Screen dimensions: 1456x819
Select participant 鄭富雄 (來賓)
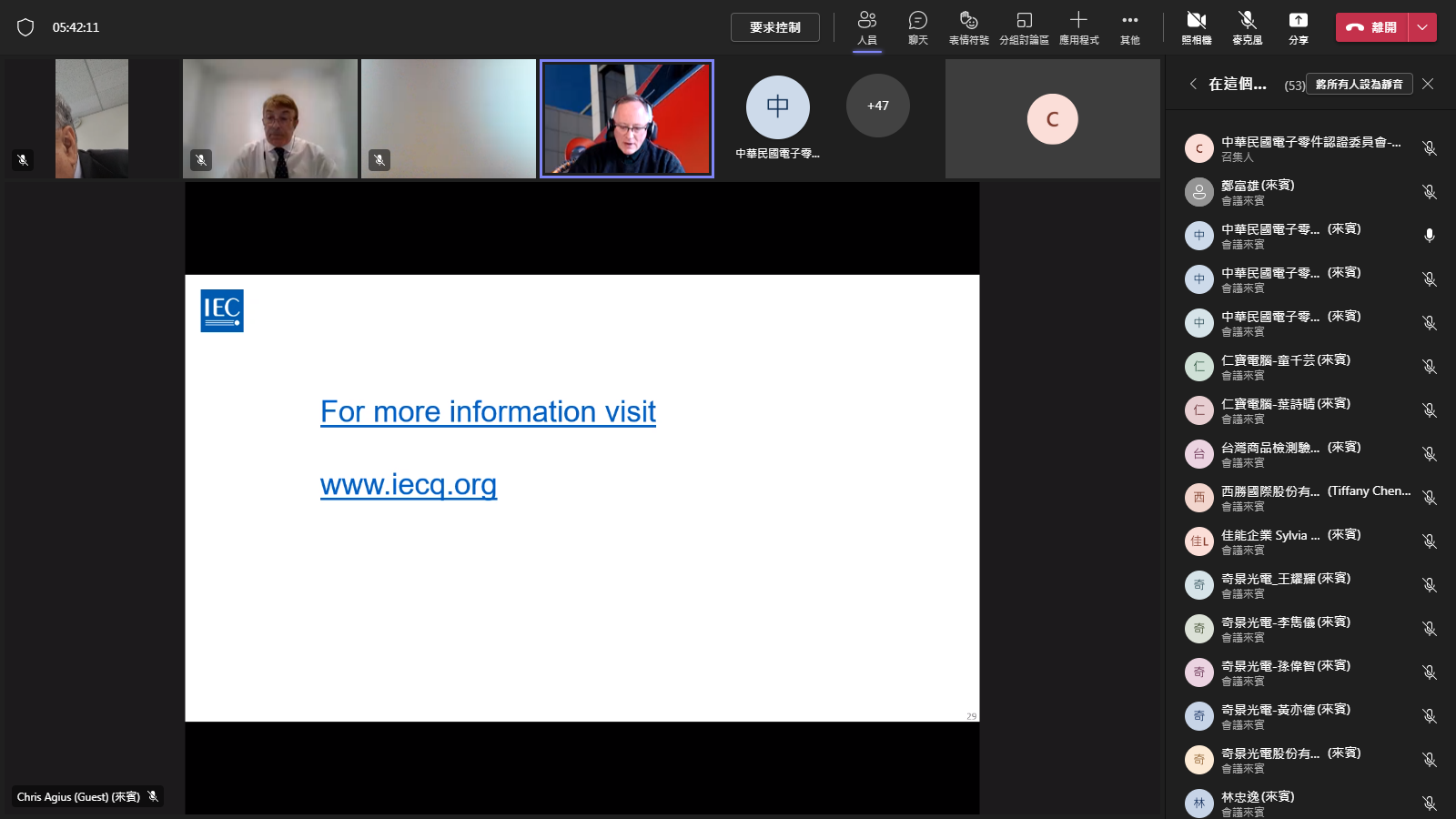click(x=1310, y=192)
